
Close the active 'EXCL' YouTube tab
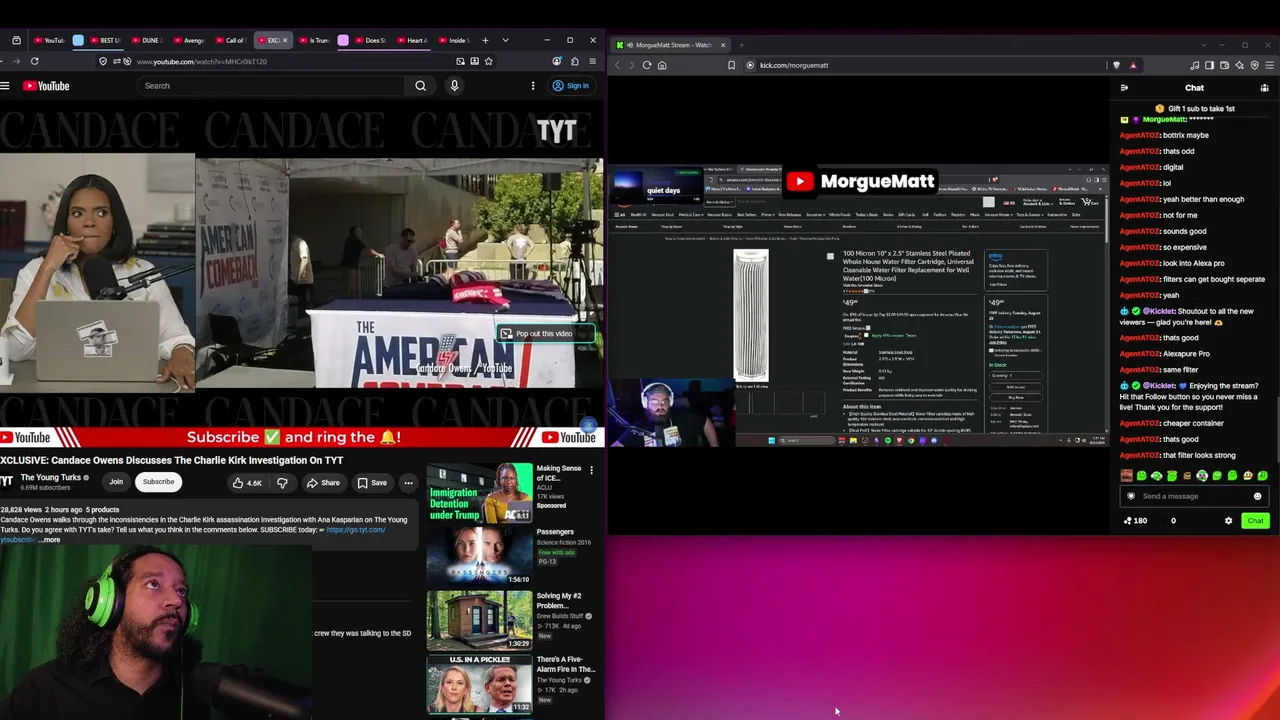coord(285,40)
